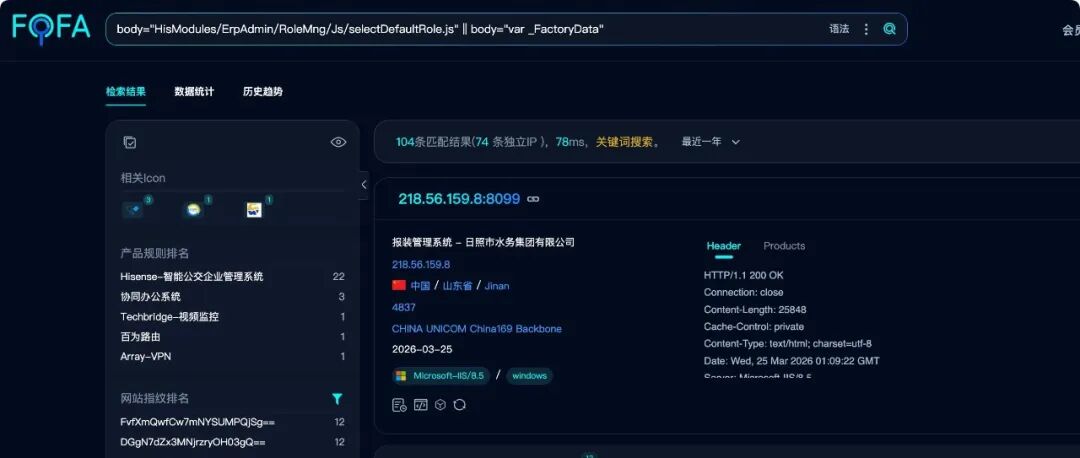Select the second related icon, round yellow-blue logo
This screenshot has width=1080, height=458.
click(x=194, y=209)
